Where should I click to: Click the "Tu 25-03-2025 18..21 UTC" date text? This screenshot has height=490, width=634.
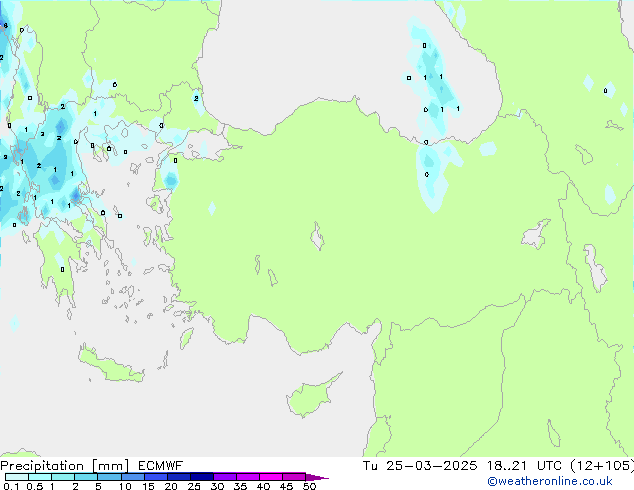coord(462,466)
